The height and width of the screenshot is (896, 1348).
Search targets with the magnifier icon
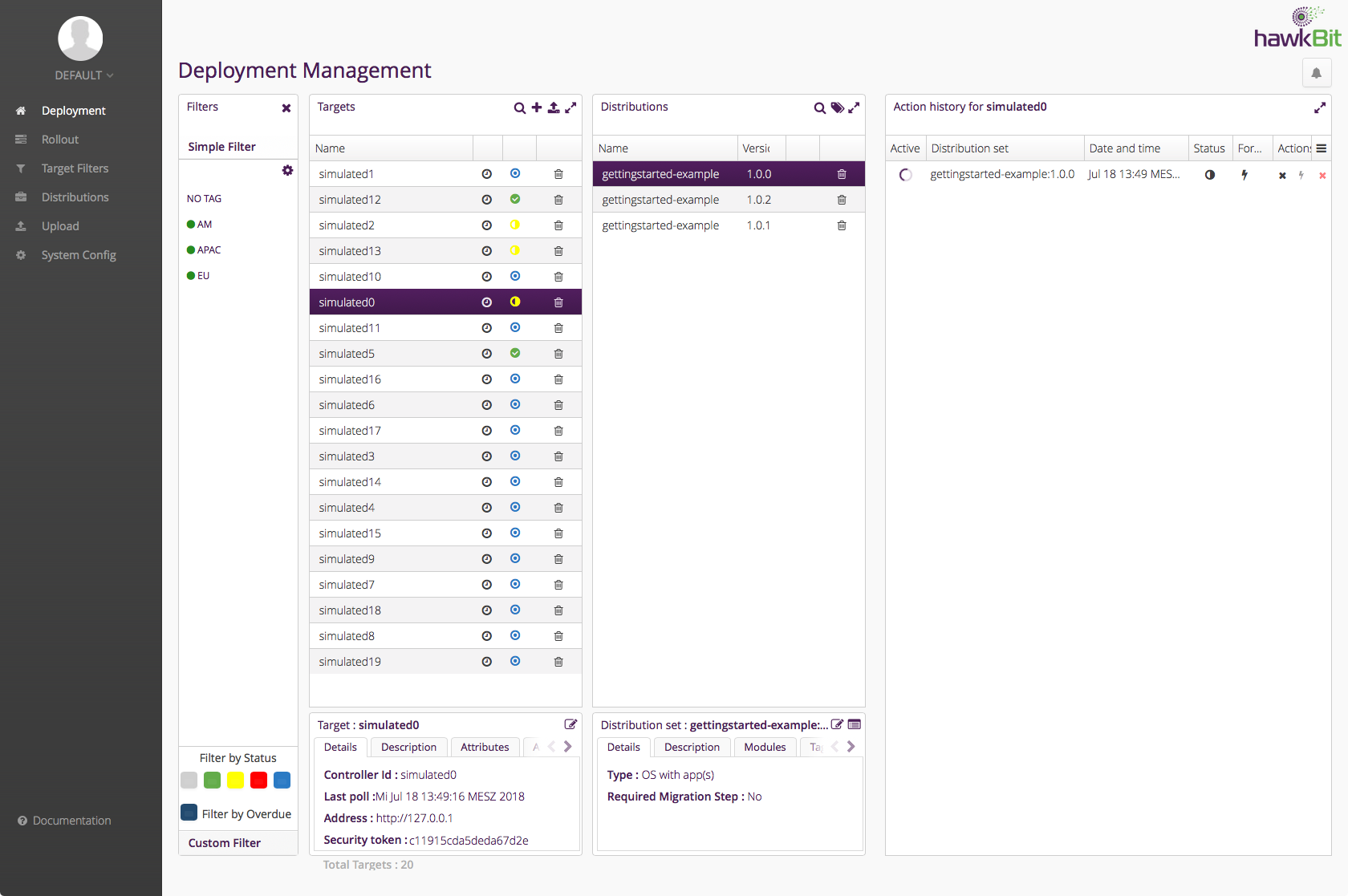[x=520, y=108]
